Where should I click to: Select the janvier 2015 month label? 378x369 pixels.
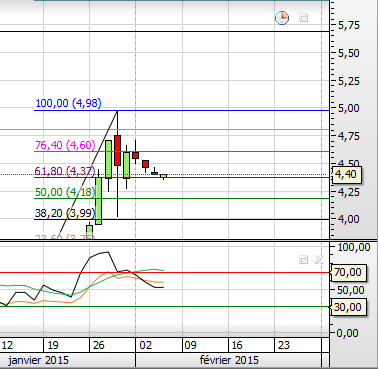click(x=39, y=360)
